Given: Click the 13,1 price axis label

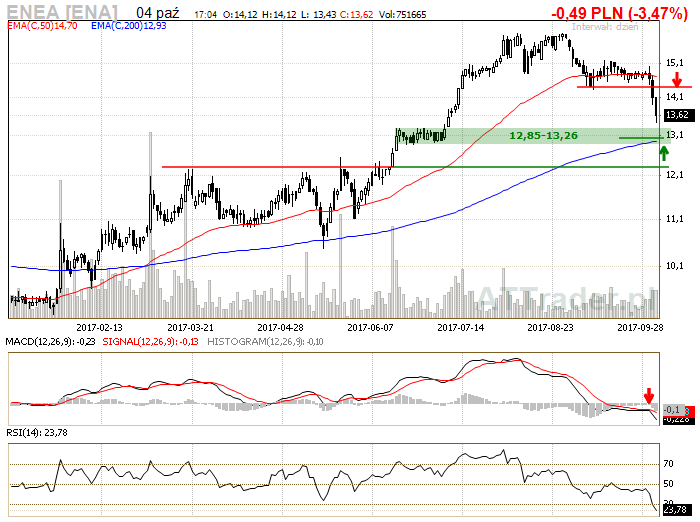Looking at the screenshot, I should [x=675, y=134].
